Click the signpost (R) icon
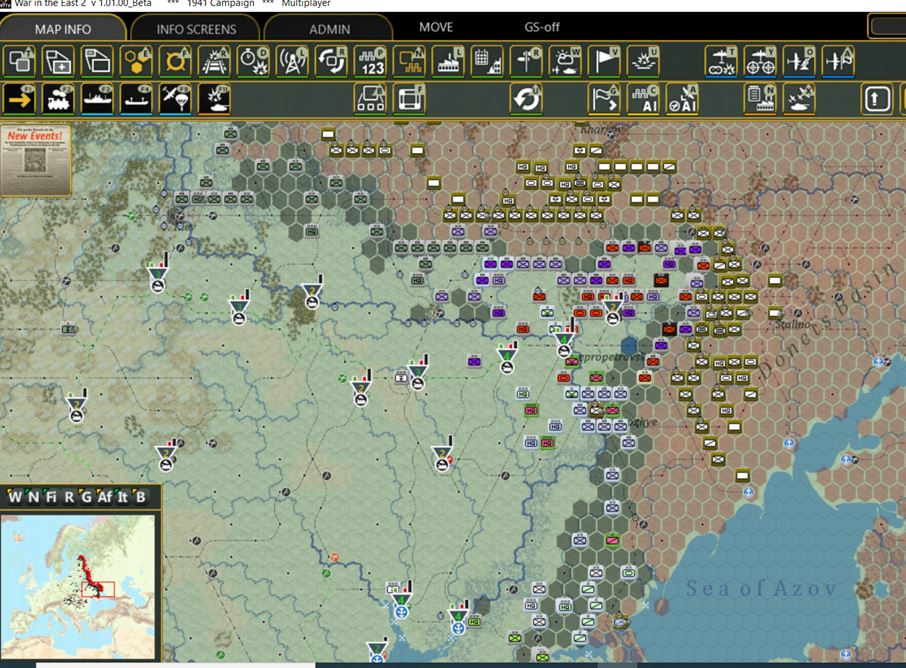 pos(526,61)
